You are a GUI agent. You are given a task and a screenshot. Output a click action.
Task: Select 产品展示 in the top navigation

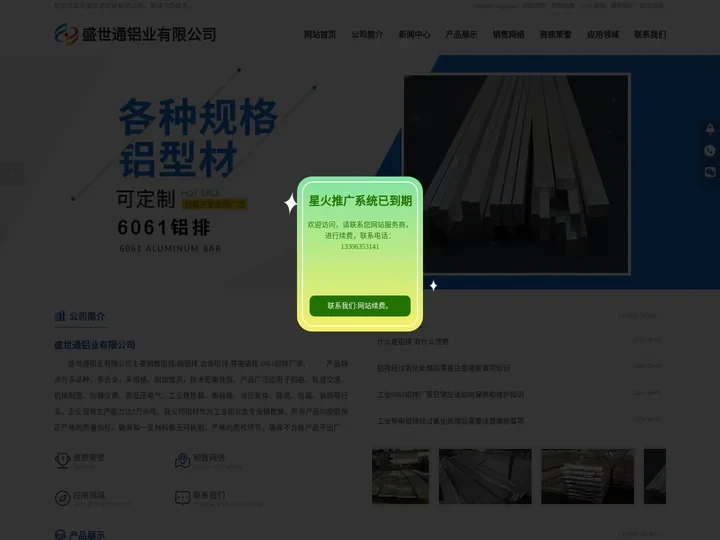[461, 34]
